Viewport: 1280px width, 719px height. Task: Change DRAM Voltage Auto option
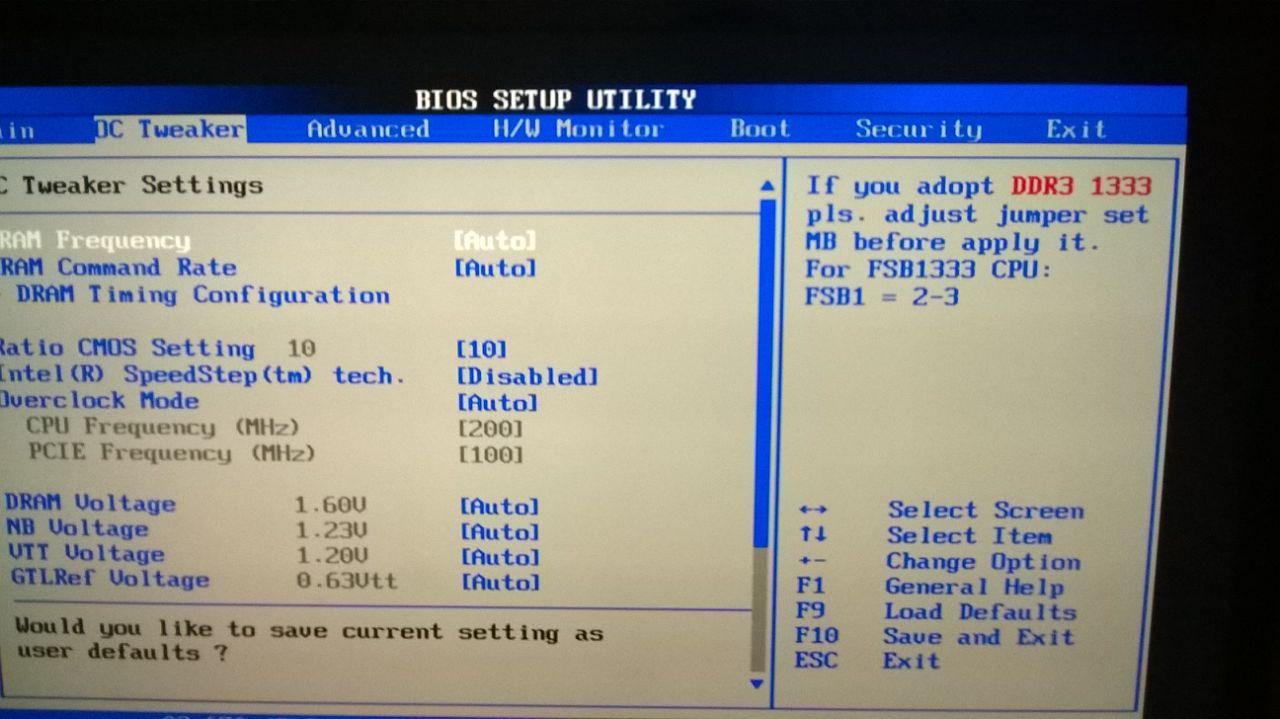(x=499, y=507)
